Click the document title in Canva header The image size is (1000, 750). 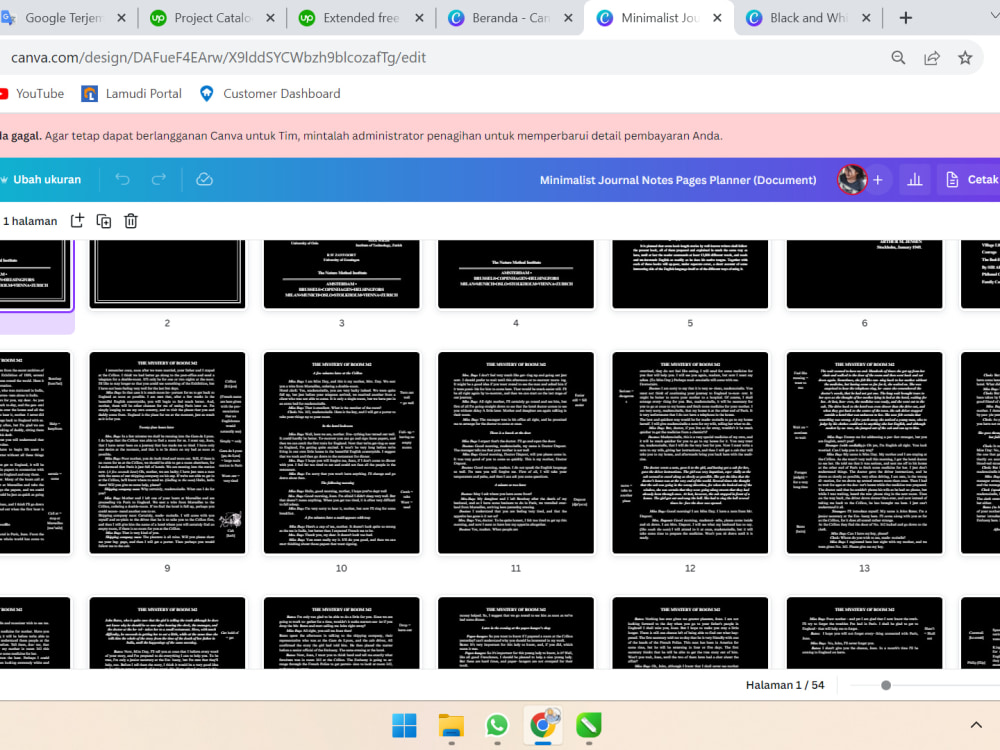tap(677, 180)
